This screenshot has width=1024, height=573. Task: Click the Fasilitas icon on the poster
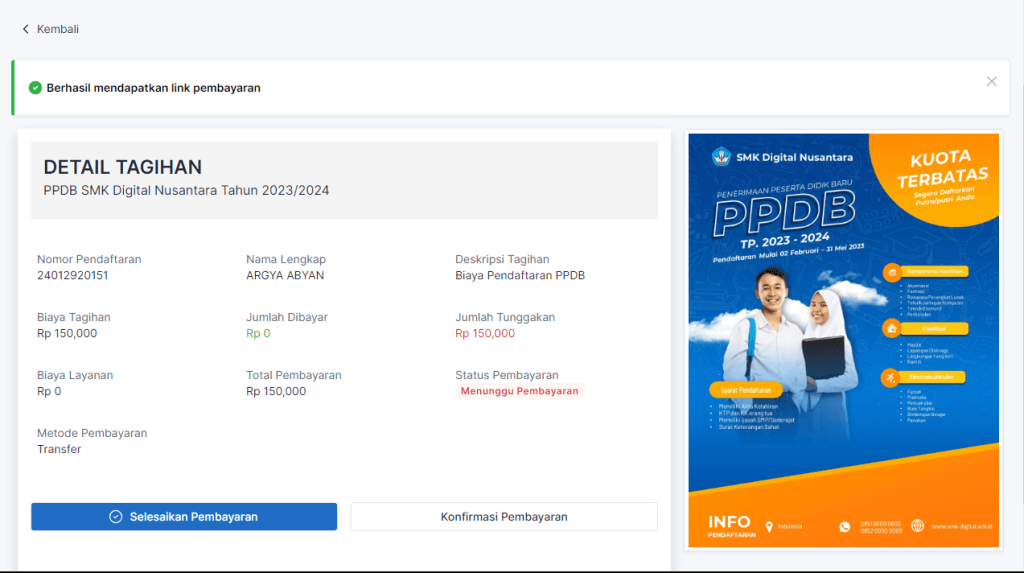pyautogui.click(x=890, y=327)
